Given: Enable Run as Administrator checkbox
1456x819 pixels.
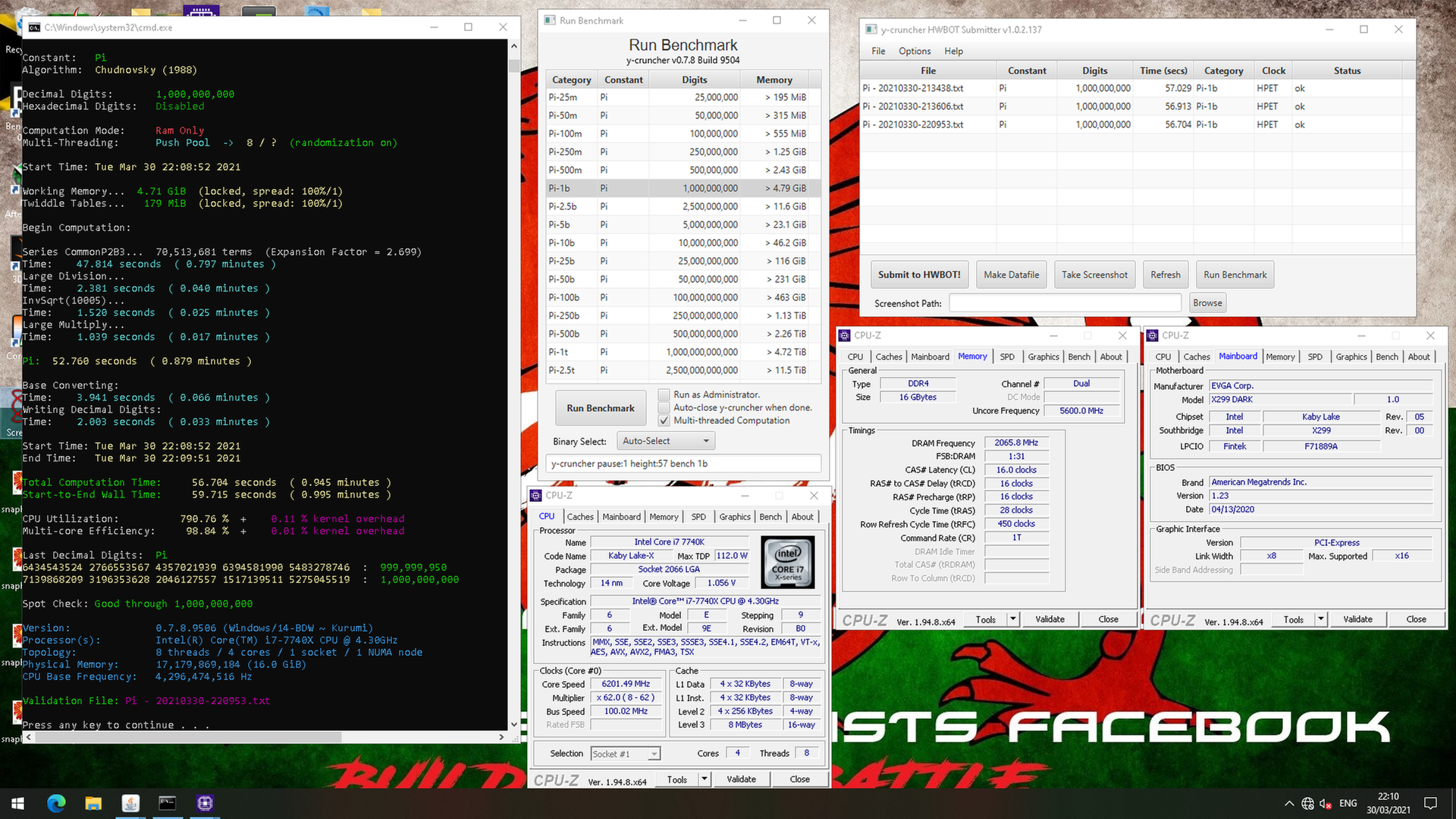Looking at the screenshot, I should click(x=664, y=395).
